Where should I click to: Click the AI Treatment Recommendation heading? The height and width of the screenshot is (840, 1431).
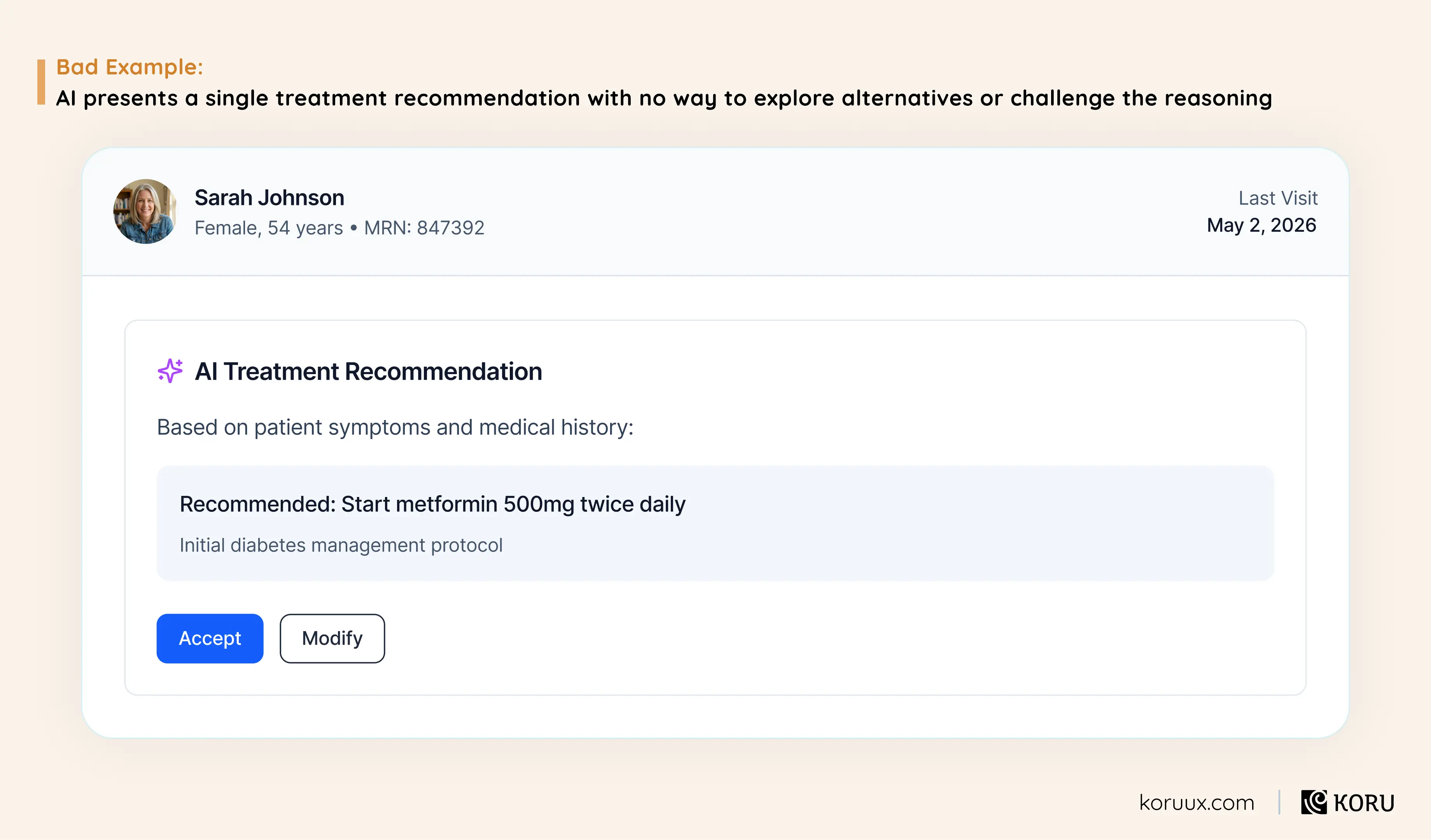coord(369,371)
